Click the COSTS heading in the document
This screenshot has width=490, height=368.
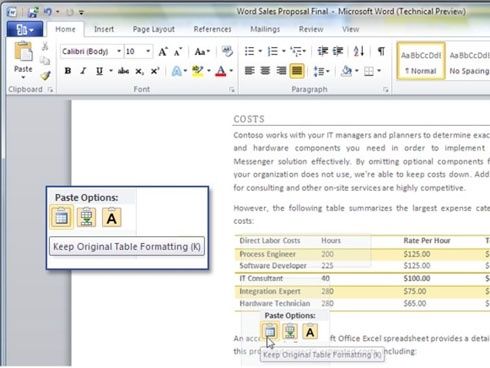(x=249, y=119)
